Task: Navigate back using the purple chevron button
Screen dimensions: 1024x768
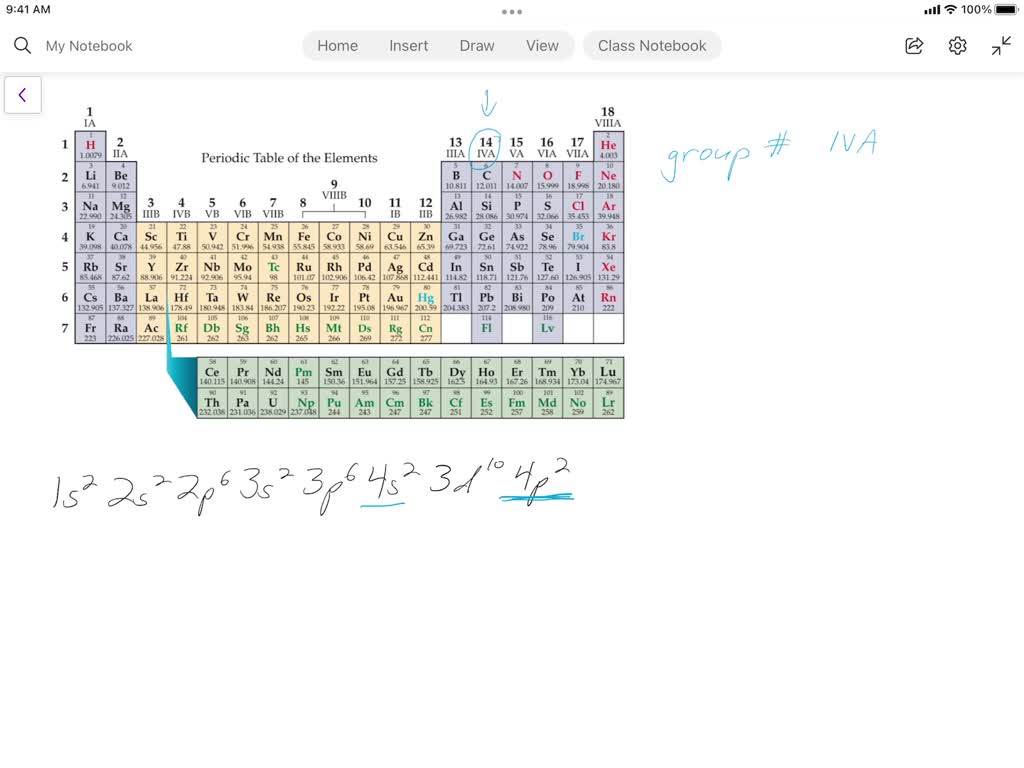Action: [22, 94]
